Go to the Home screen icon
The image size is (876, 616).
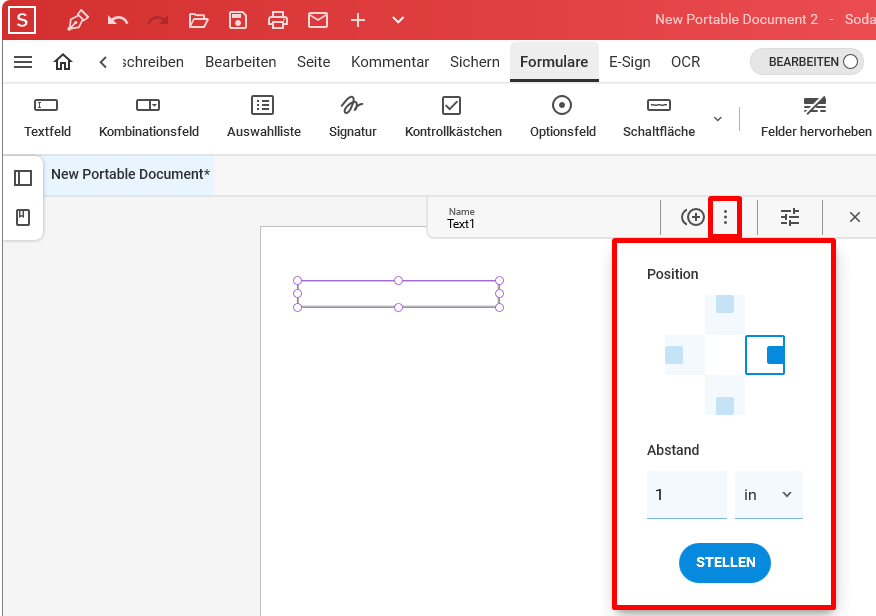point(63,62)
